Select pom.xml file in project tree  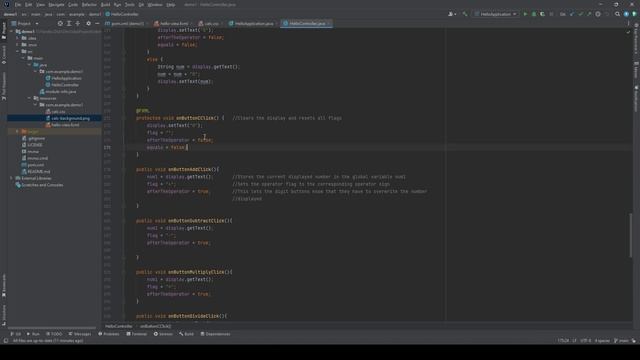coord(33,165)
